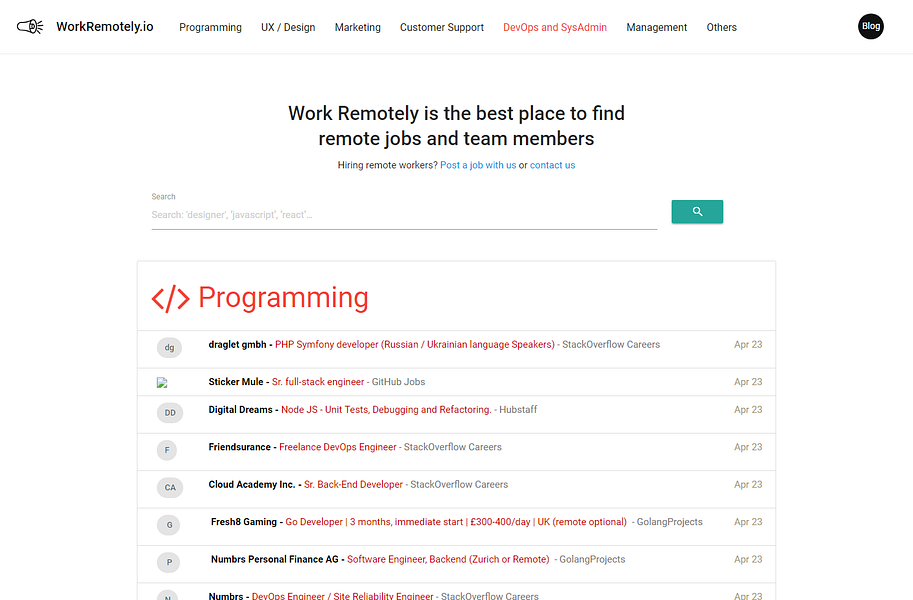Screen dimensions: 913x600
Task: Click 'GolangProjects' source on Fresh8 Gaming row
Action: [x=670, y=522]
